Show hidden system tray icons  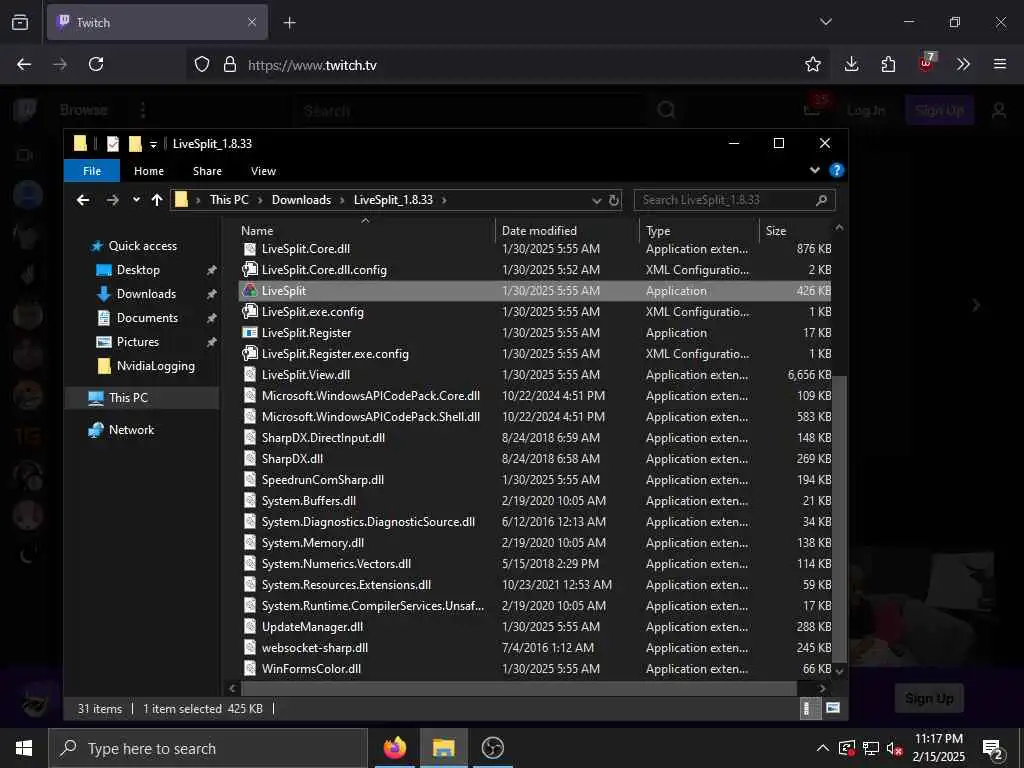[823, 748]
